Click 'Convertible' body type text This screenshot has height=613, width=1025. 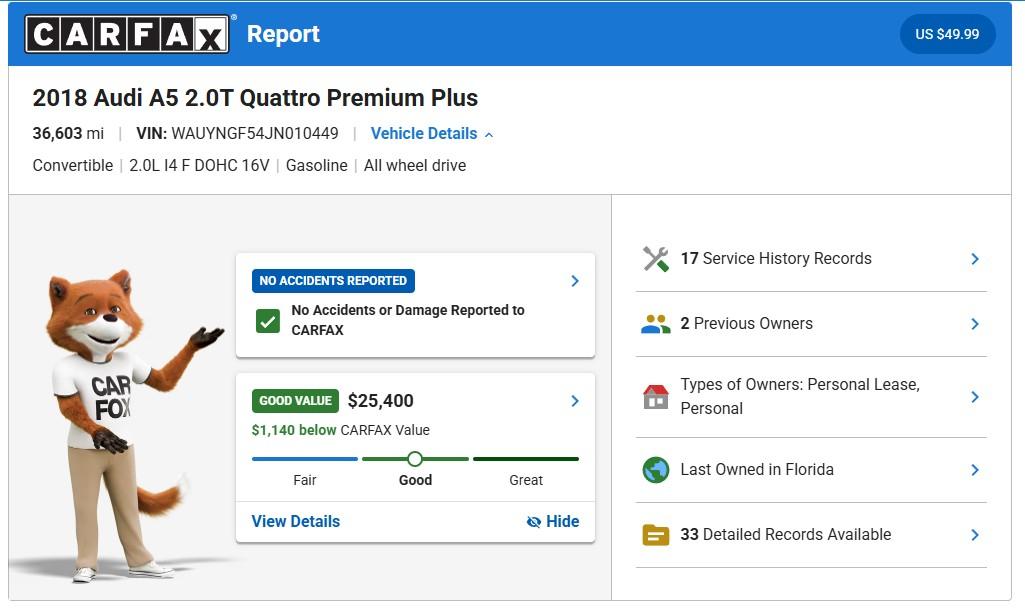[73, 166]
